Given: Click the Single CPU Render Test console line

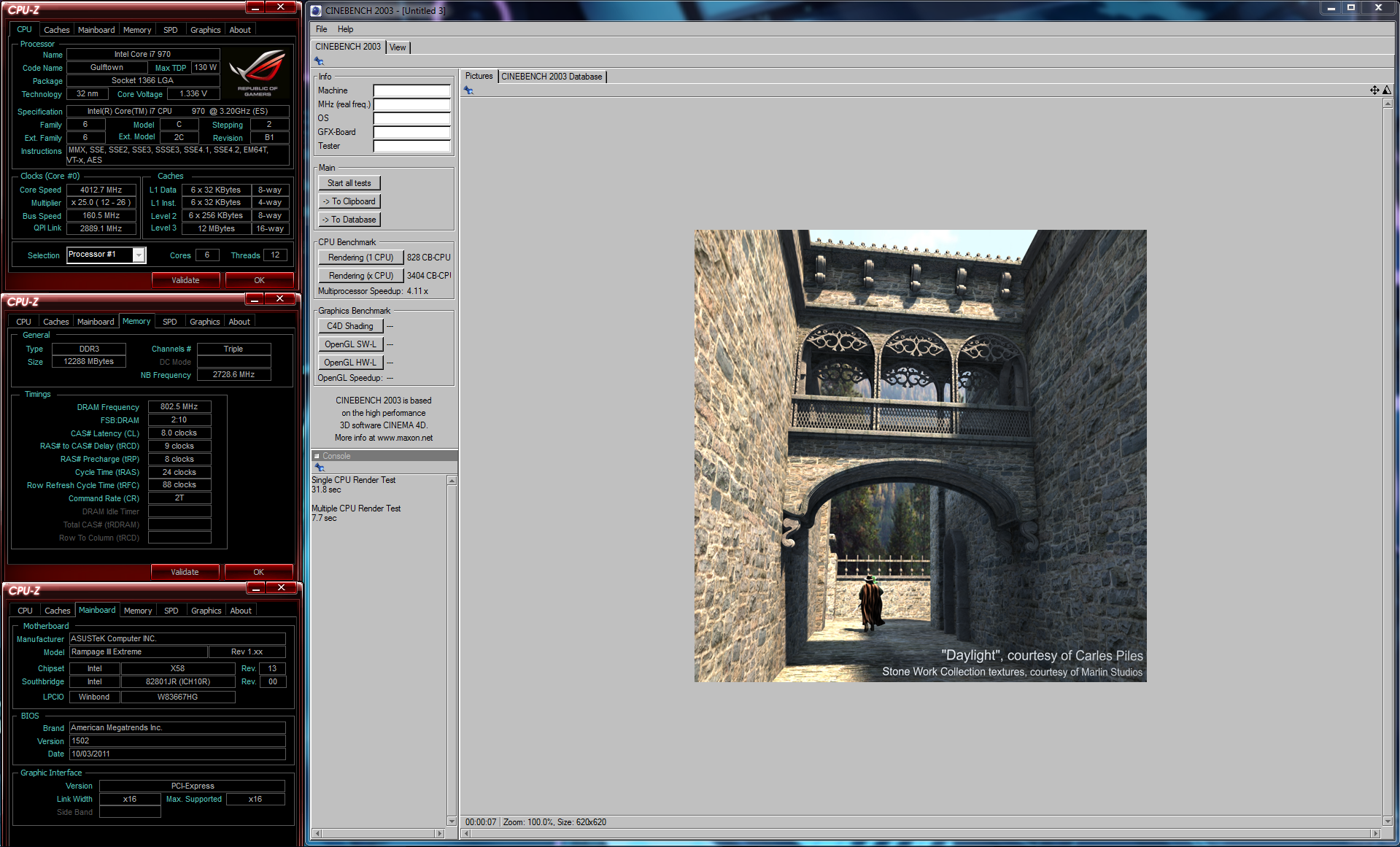Looking at the screenshot, I should coord(354,480).
